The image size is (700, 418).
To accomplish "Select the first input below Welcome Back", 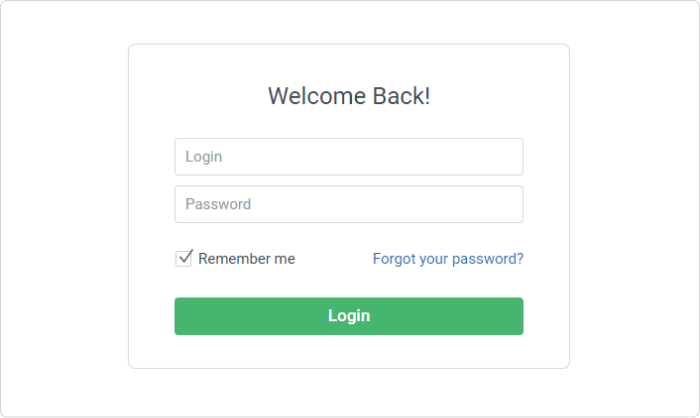I will (348, 157).
